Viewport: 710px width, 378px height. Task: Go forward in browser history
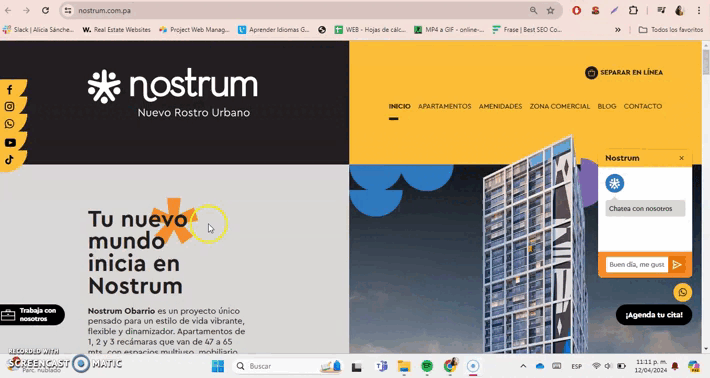click(x=26, y=10)
